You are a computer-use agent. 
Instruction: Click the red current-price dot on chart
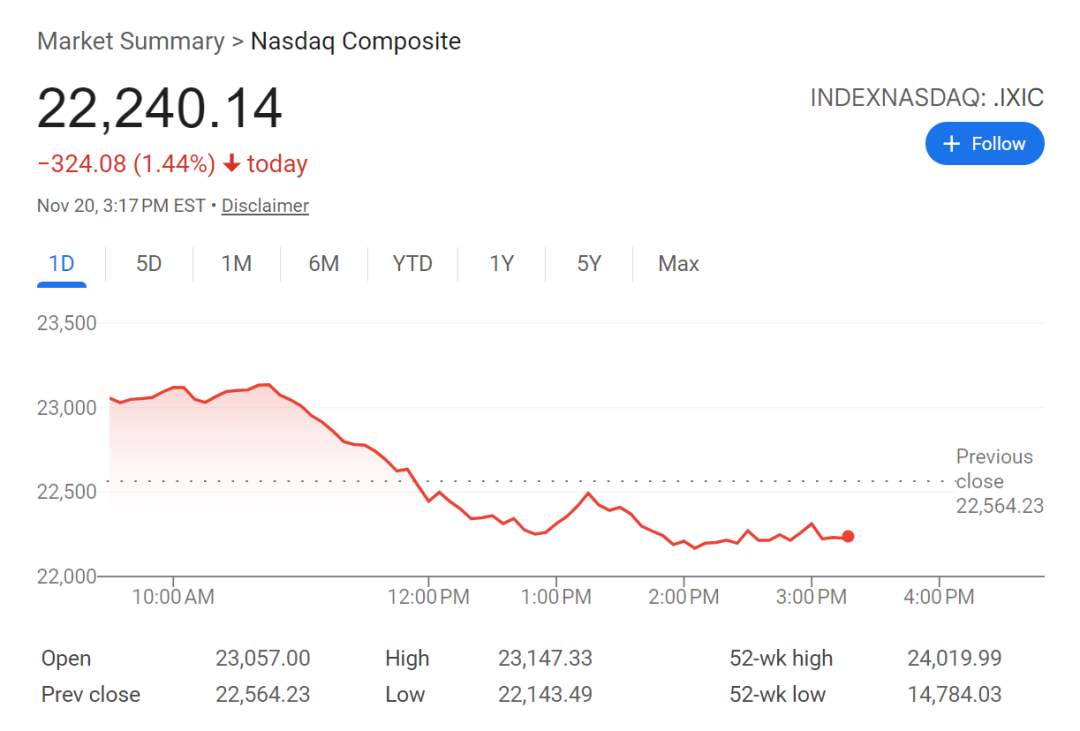848,537
